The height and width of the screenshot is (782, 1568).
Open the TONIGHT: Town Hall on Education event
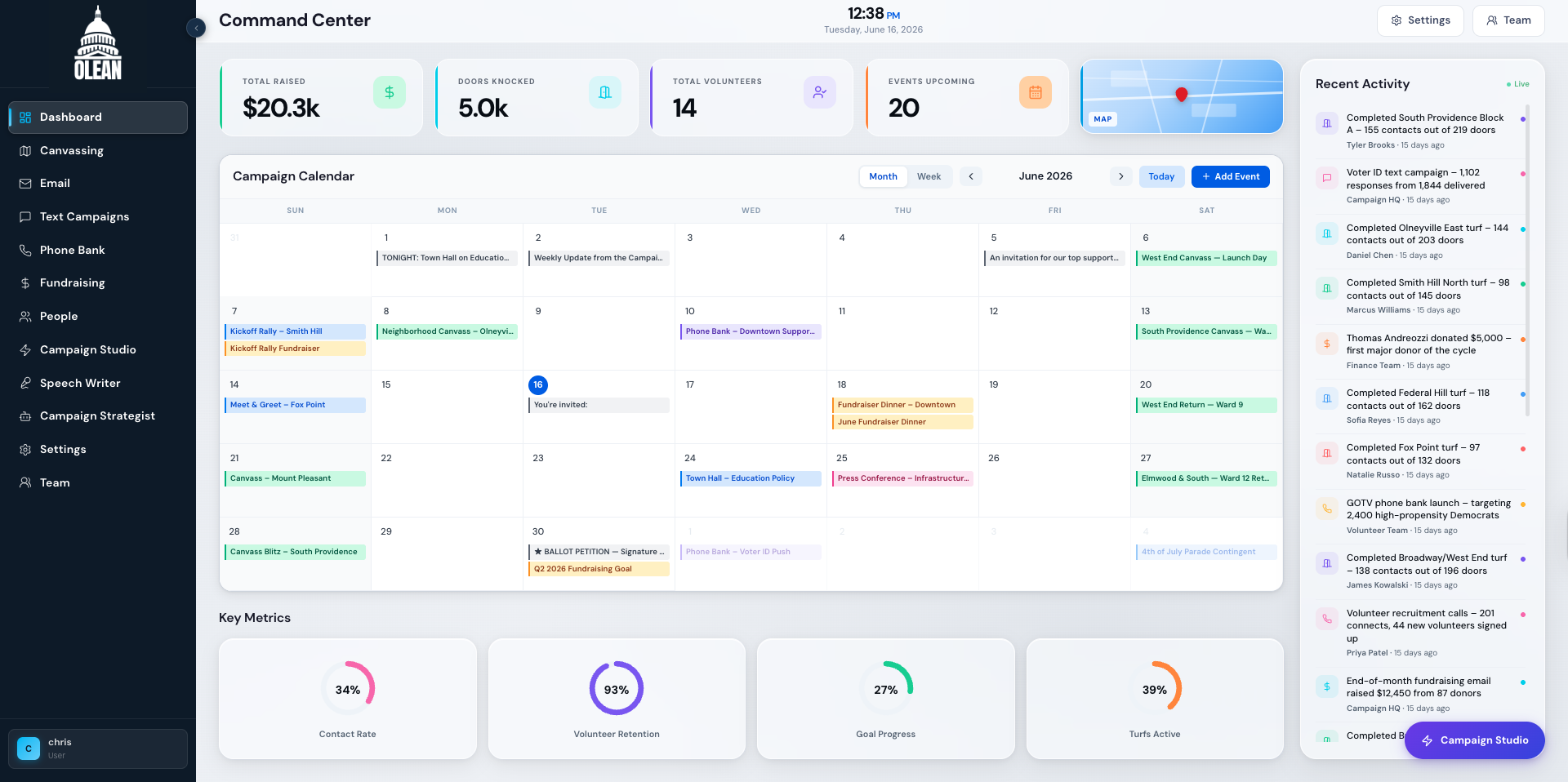pyautogui.click(x=447, y=258)
